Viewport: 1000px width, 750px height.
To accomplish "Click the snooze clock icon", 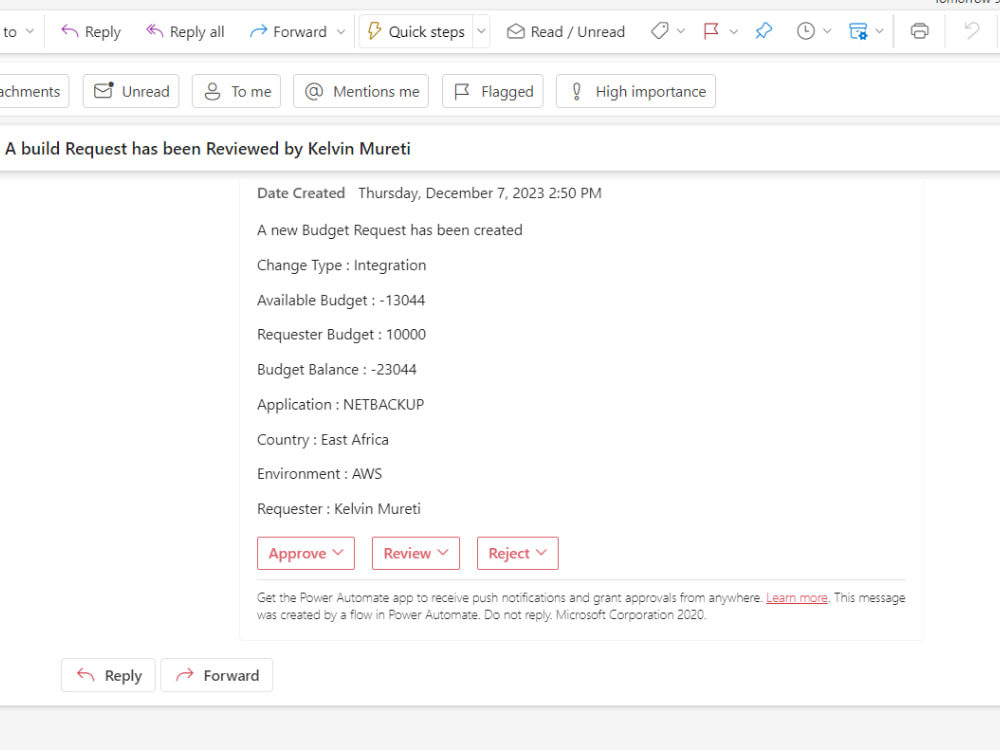I will (805, 31).
